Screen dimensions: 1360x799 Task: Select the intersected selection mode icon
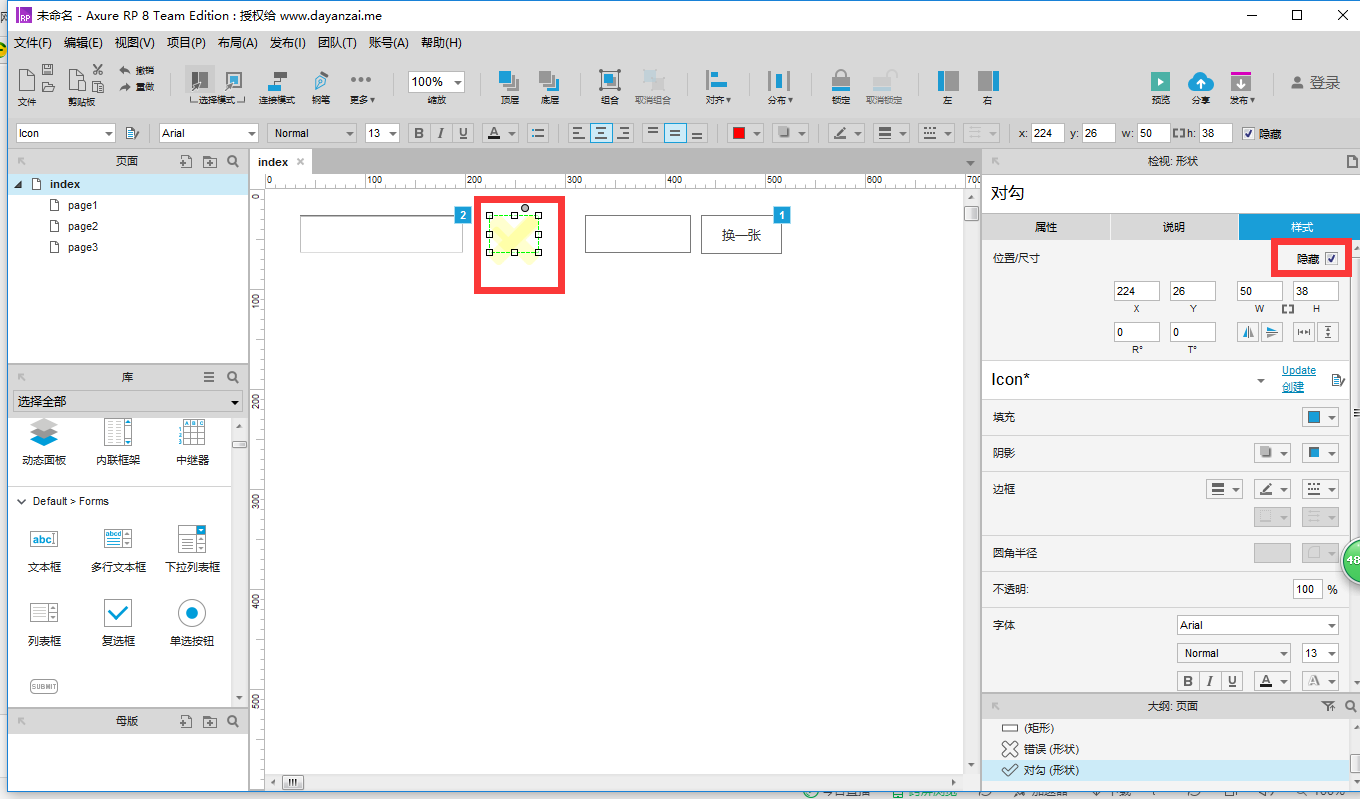[201, 80]
